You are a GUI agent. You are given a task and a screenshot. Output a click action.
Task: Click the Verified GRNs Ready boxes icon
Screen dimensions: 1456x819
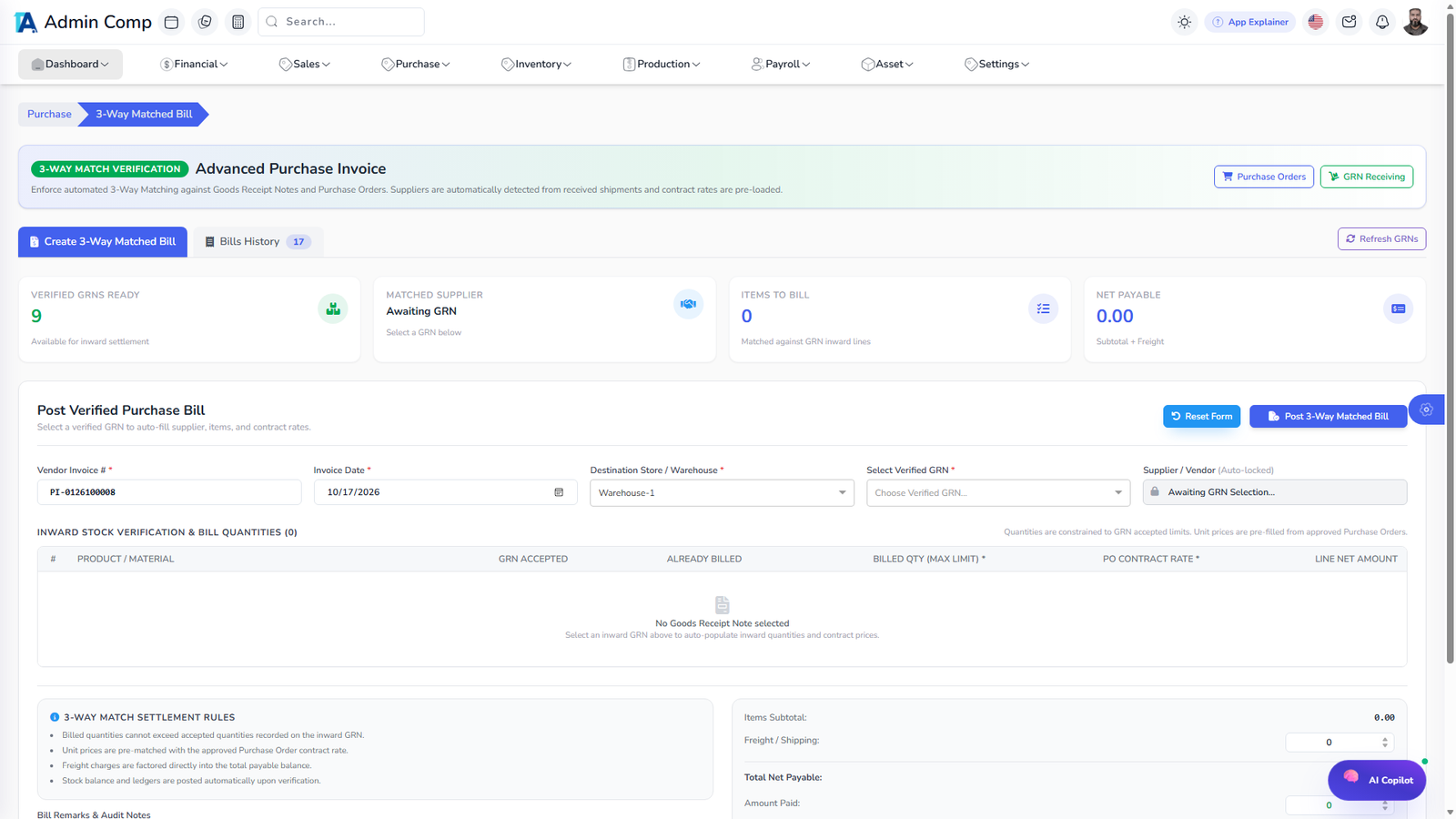pyautogui.click(x=333, y=308)
